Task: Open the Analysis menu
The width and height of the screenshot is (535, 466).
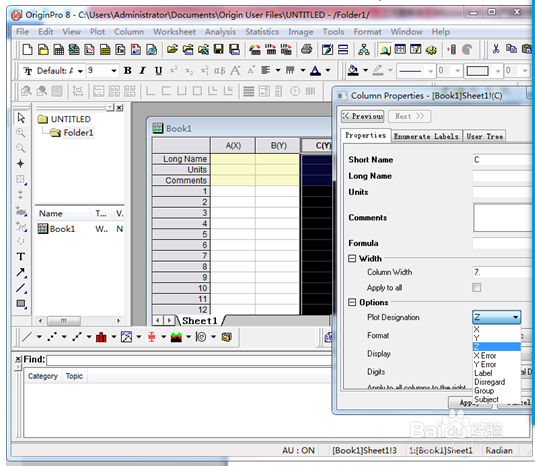Action: point(220,32)
